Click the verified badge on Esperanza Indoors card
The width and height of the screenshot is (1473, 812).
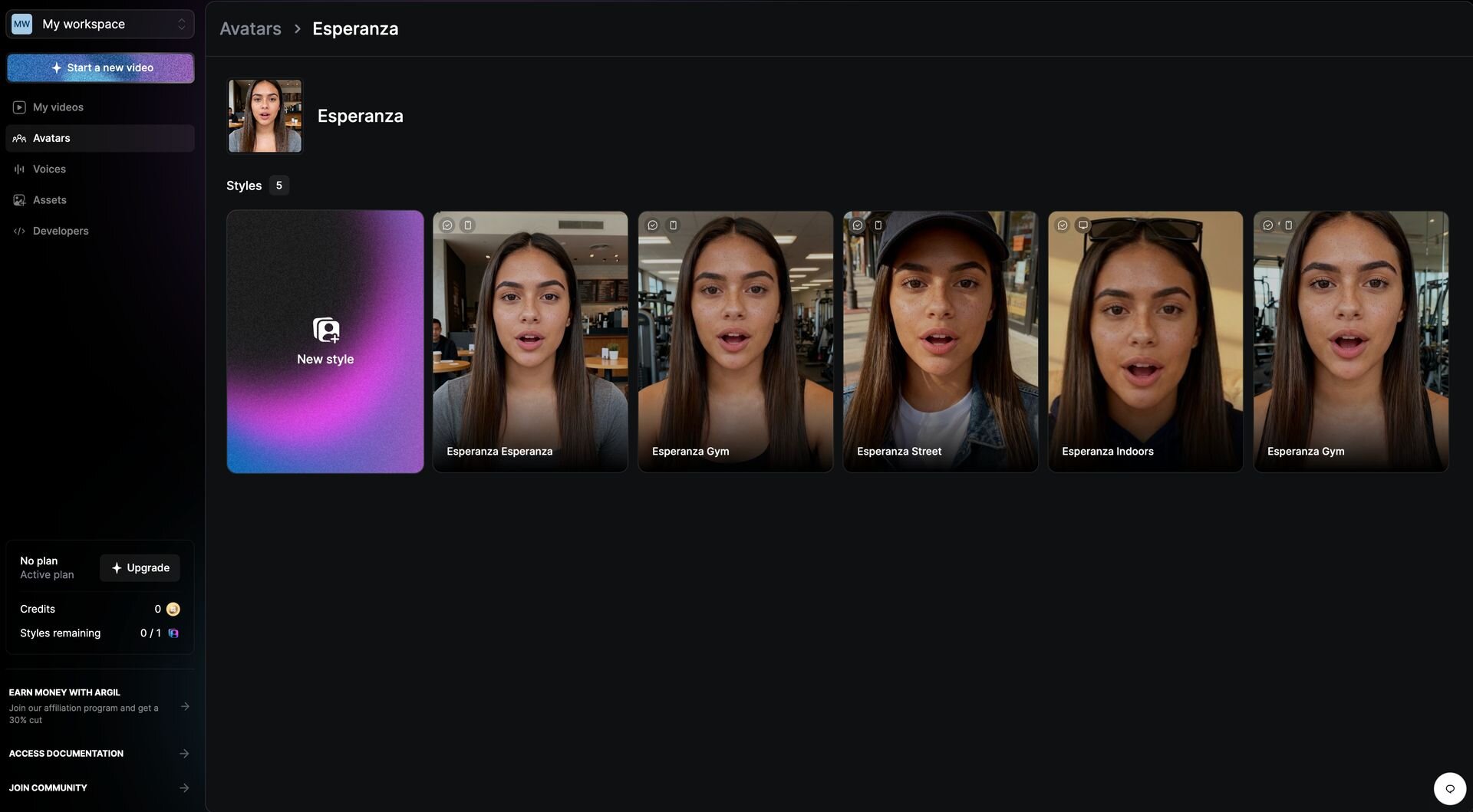[x=1063, y=225]
